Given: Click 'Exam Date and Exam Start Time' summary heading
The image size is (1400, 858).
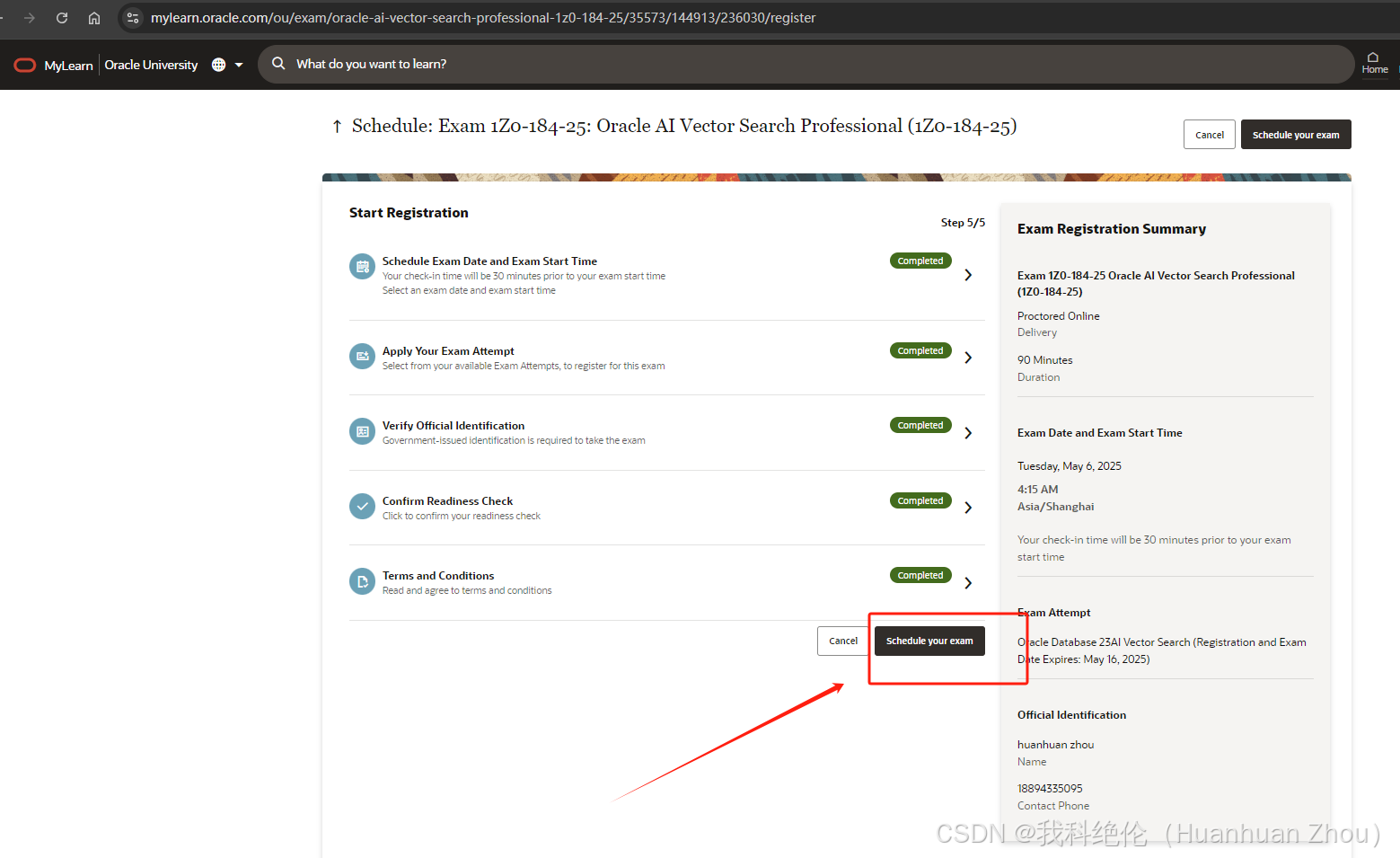Looking at the screenshot, I should point(1100,433).
